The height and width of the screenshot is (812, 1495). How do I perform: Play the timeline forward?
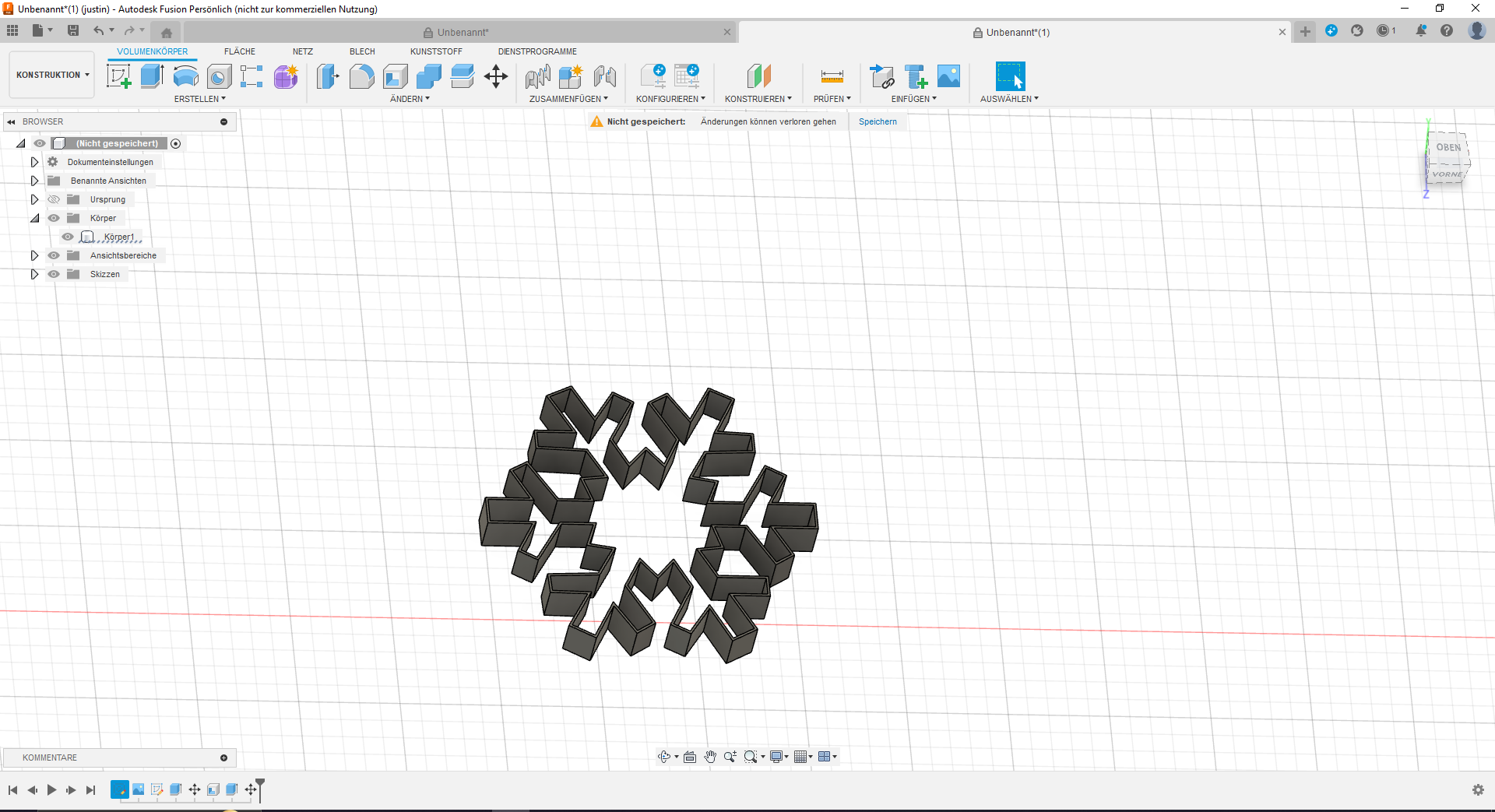51,790
